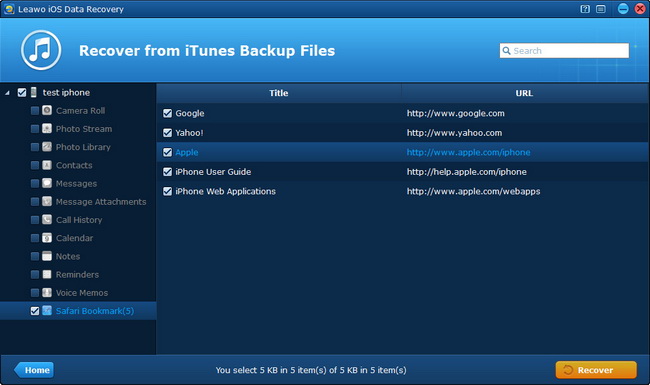This screenshot has width=650, height=385.
Task: Click the Contacts category icon
Action: click(x=47, y=165)
